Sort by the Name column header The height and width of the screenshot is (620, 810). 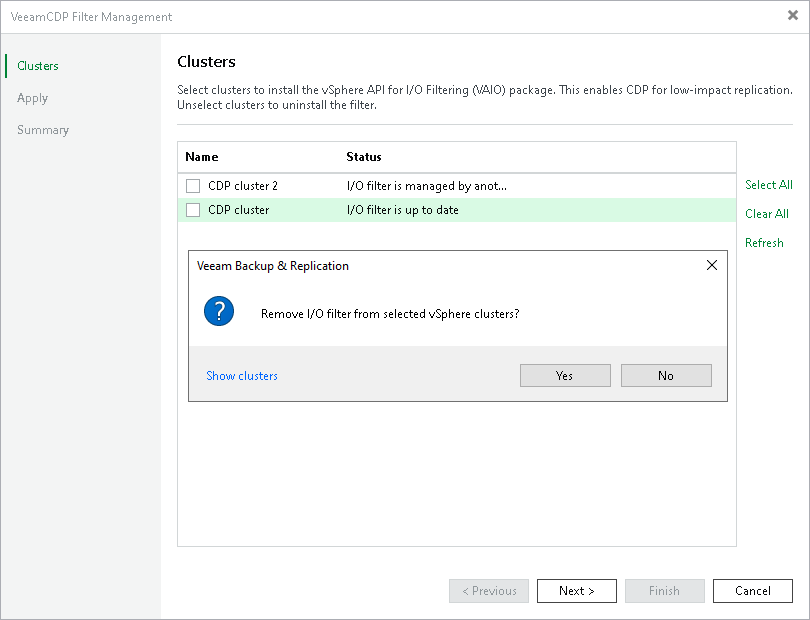click(202, 157)
